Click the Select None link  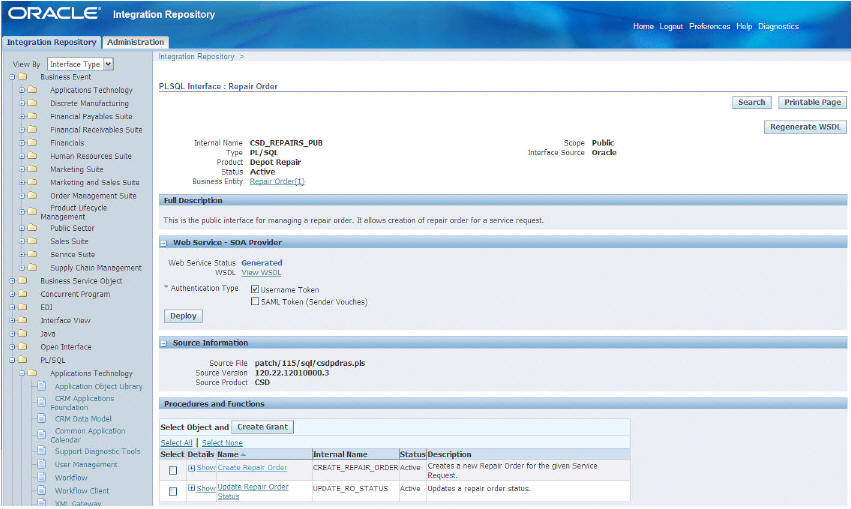222,443
